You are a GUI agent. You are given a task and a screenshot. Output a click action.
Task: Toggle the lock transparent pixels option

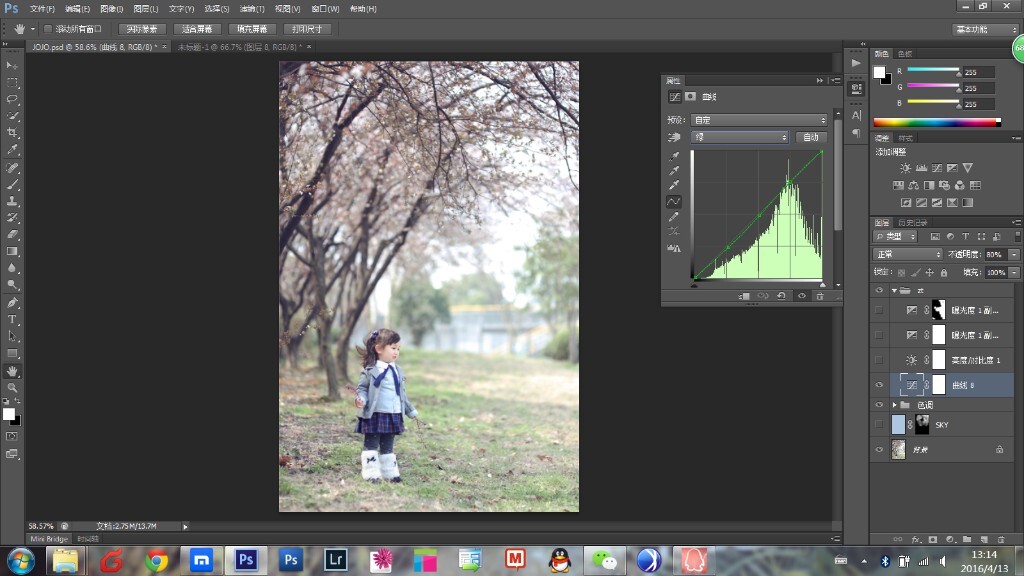pos(901,272)
